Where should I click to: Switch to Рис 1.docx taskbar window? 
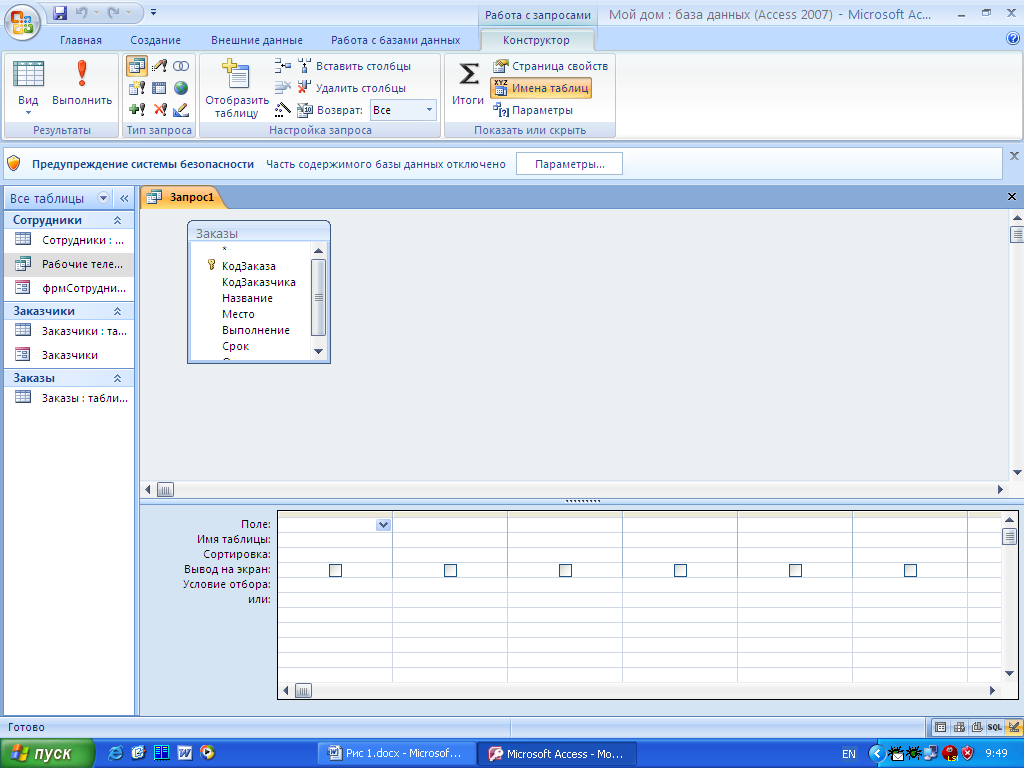pyautogui.click(x=396, y=753)
